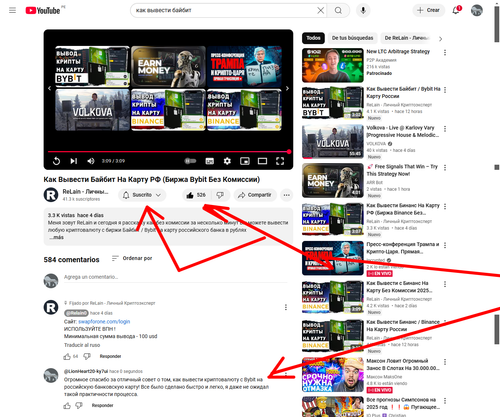The image size is (500, 417).
Task: Open the notifications bell
Action: 456,10
